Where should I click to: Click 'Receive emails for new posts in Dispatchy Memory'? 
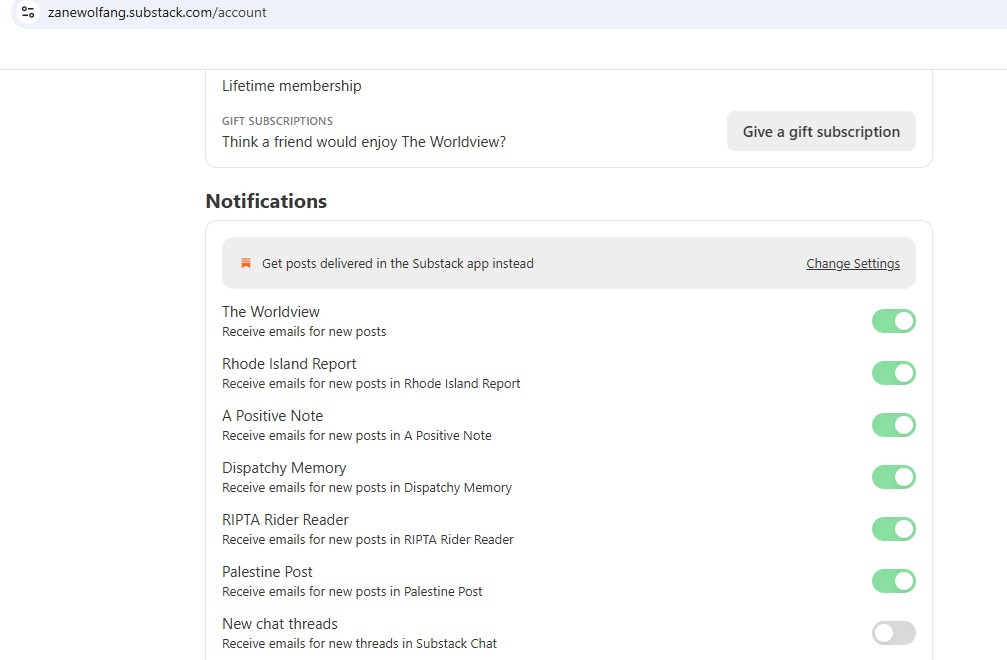367,488
